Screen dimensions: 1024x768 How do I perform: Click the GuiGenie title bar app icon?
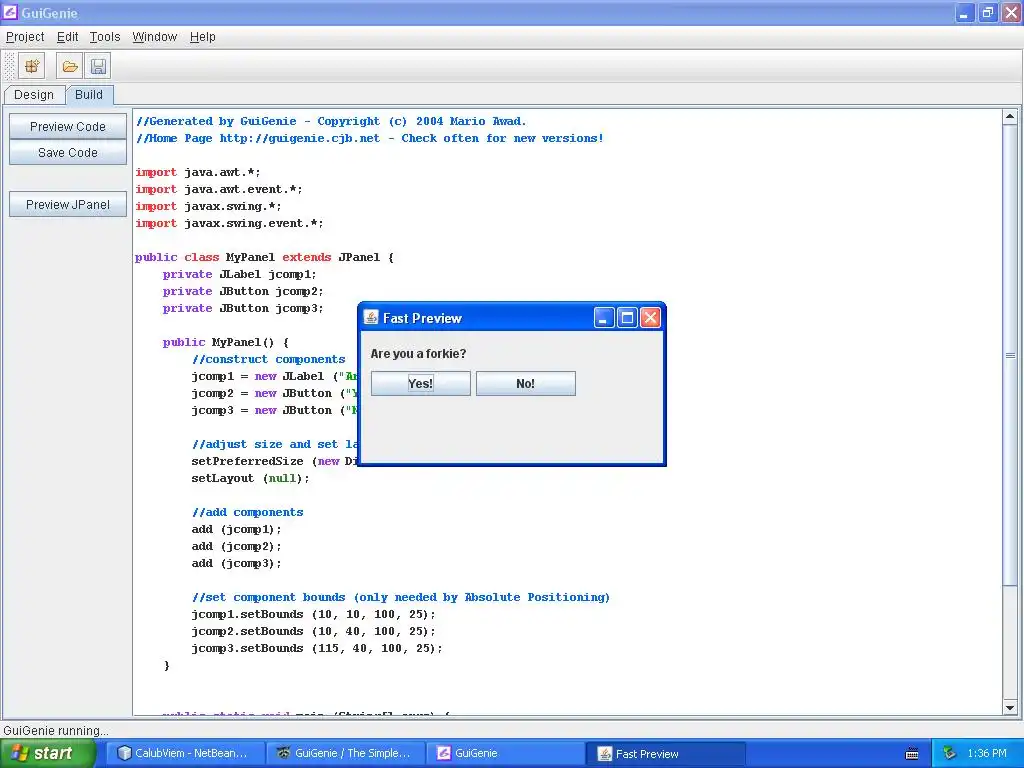[x=10, y=12]
